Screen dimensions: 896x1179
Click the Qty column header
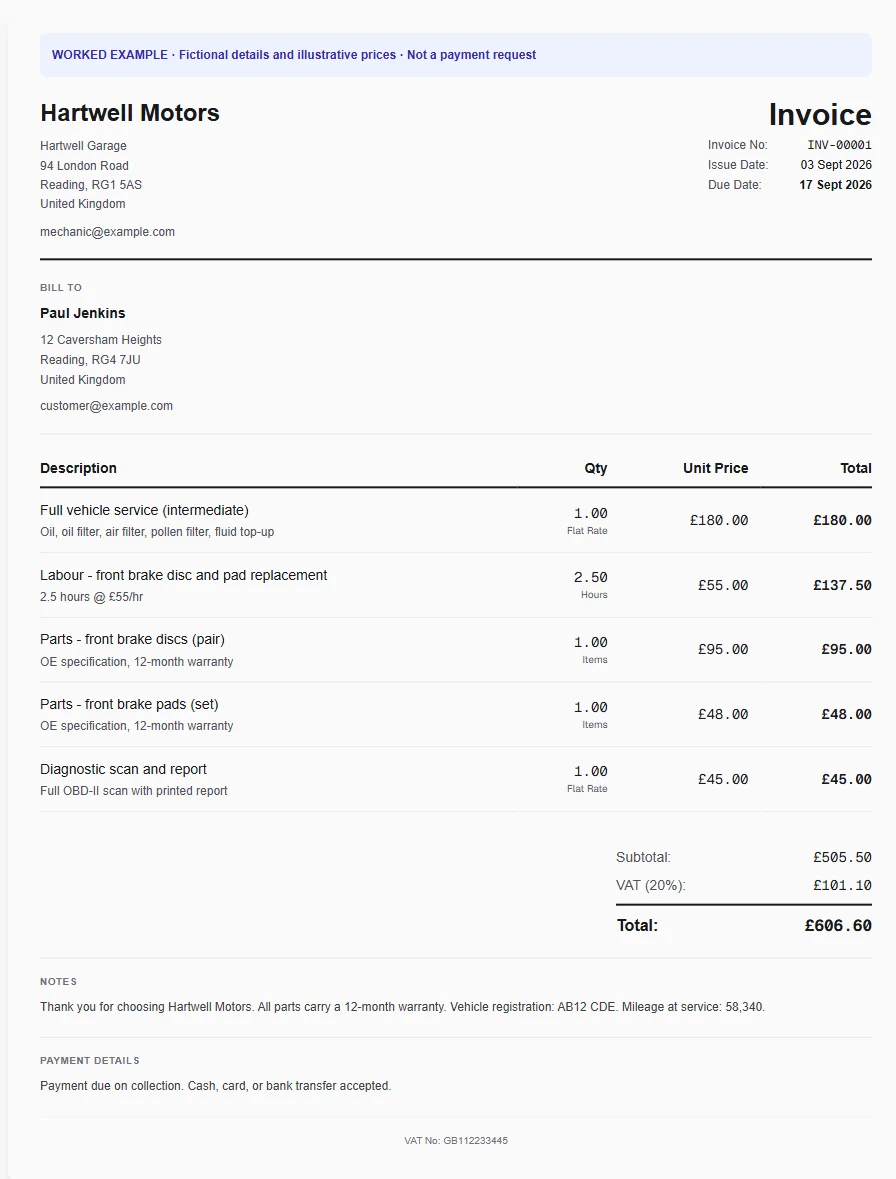[595, 468]
